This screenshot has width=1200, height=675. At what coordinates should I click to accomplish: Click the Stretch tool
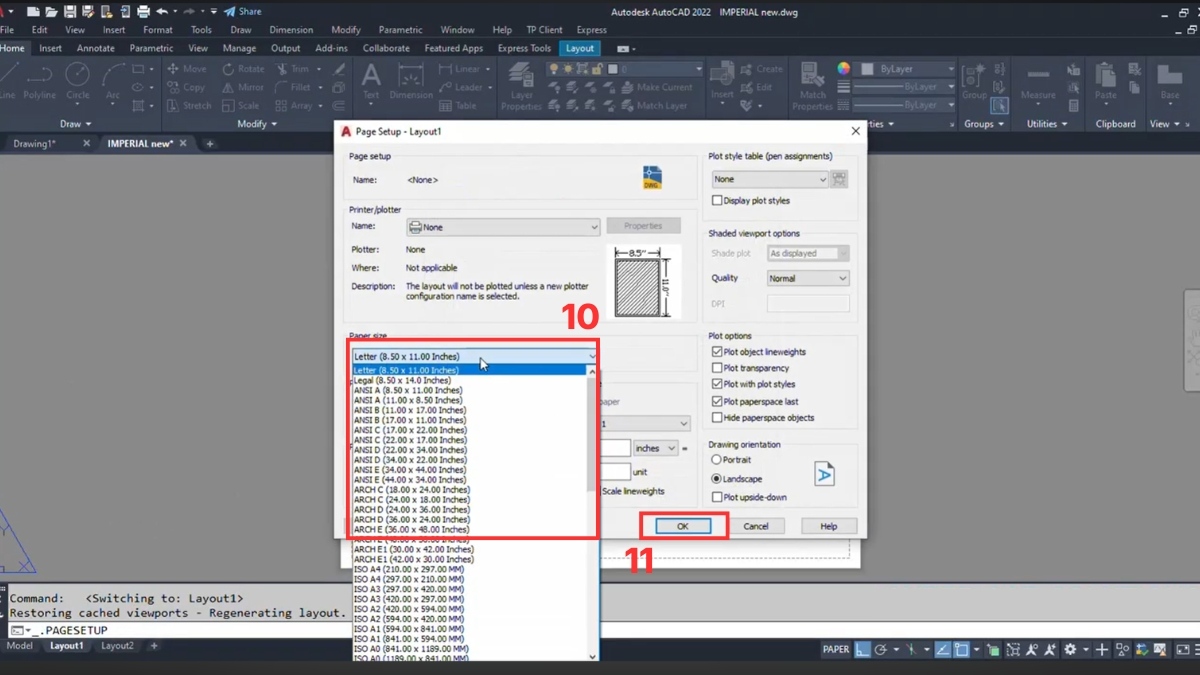click(189, 105)
